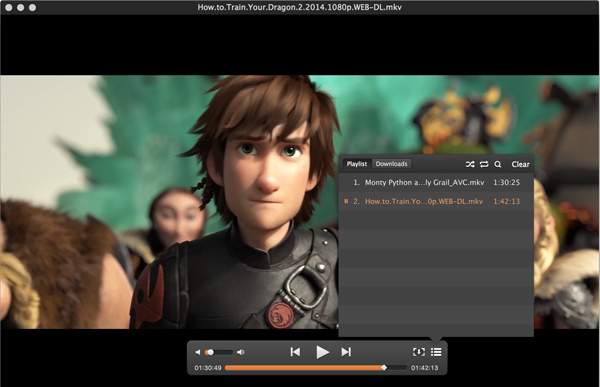Click the seek position diamond marker
Image resolution: width=600 pixels, height=387 pixels.
click(x=384, y=368)
